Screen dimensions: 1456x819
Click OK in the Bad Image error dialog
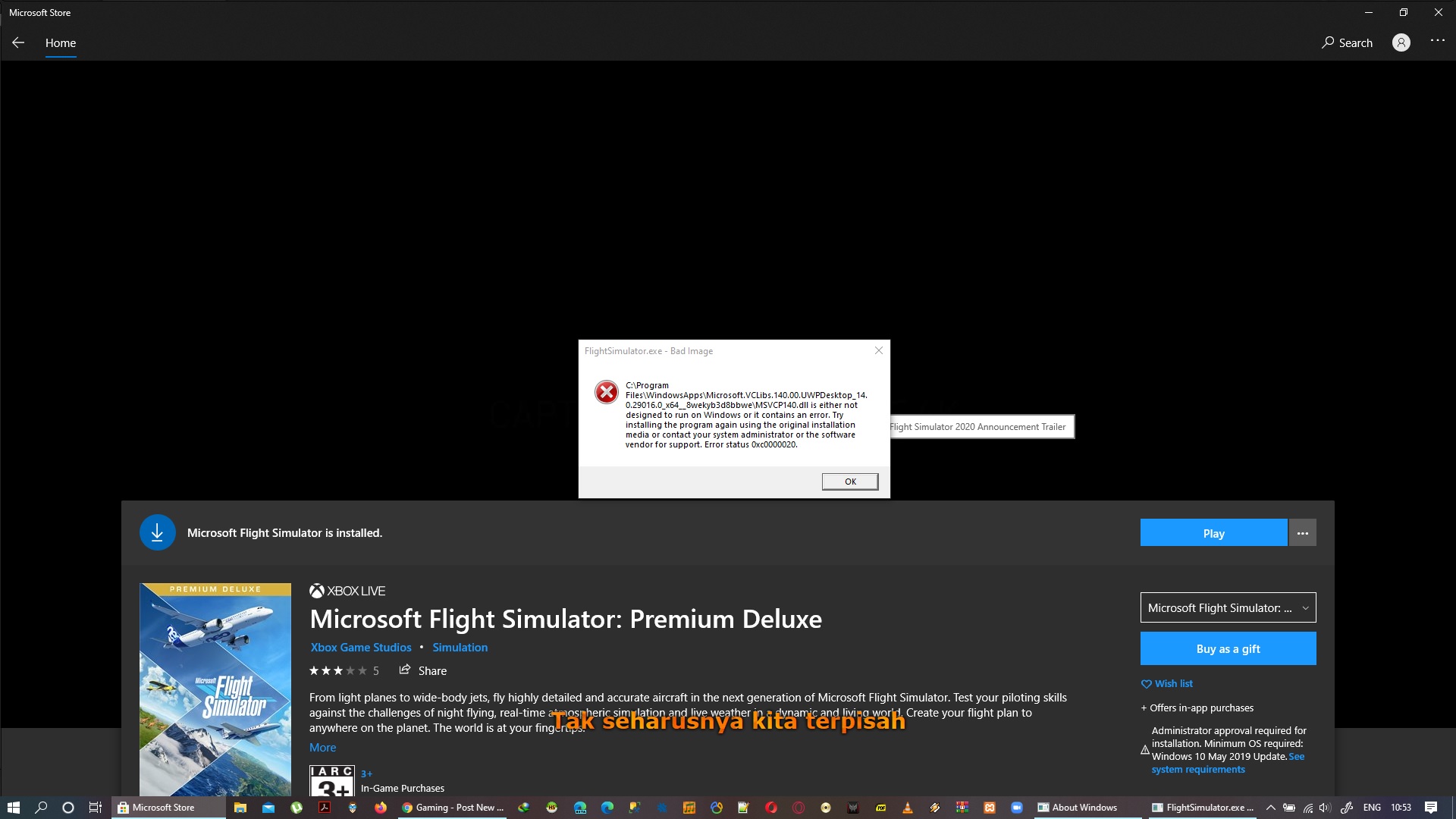(x=850, y=482)
